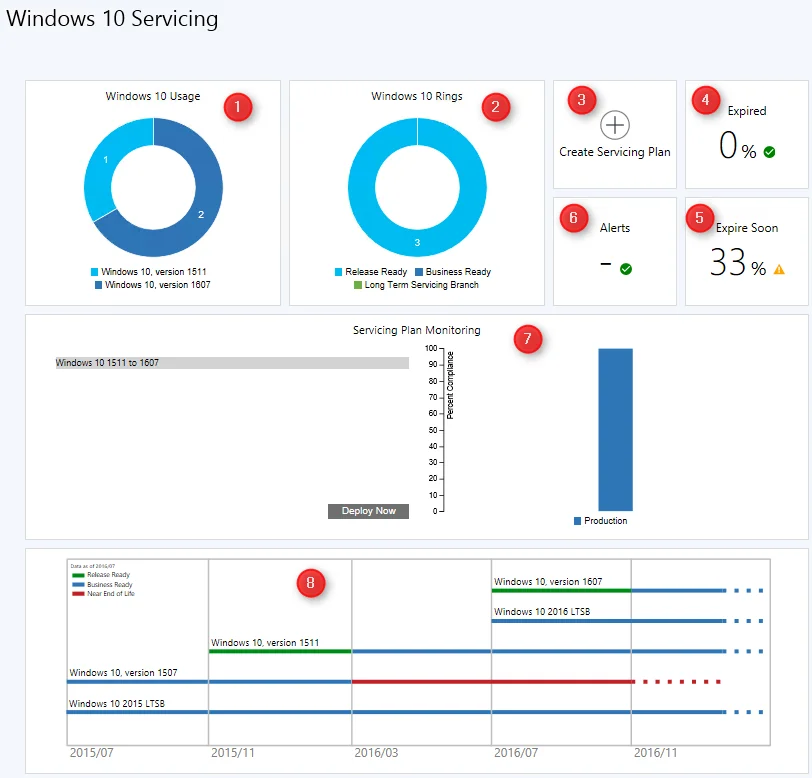Click the red Near End of Life legend swatch
Screen dimensions: 812x778
pos(78,594)
